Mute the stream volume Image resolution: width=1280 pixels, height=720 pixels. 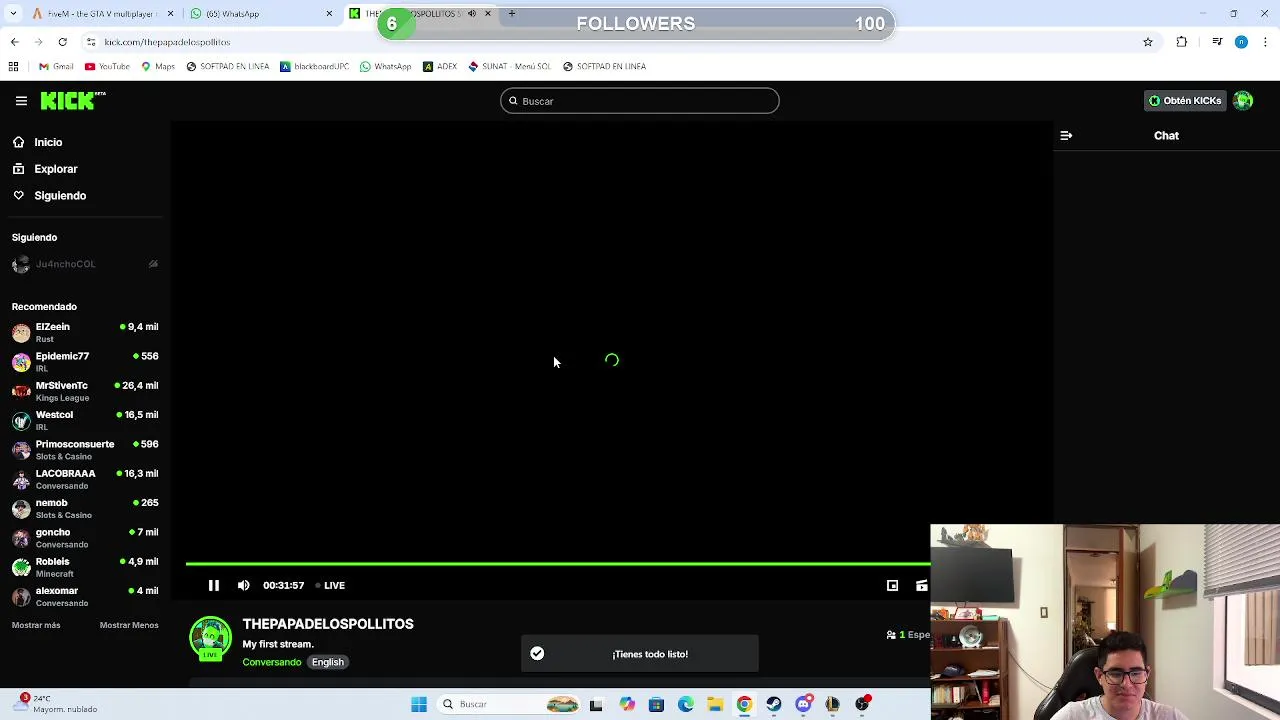click(244, 585)
